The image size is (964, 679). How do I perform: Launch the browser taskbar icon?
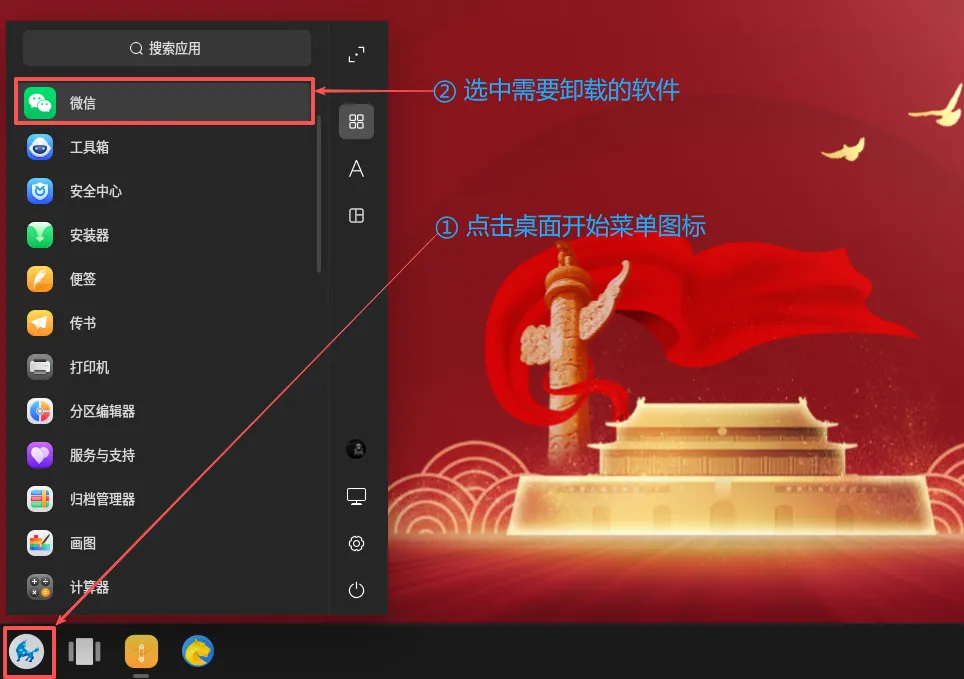198,651
